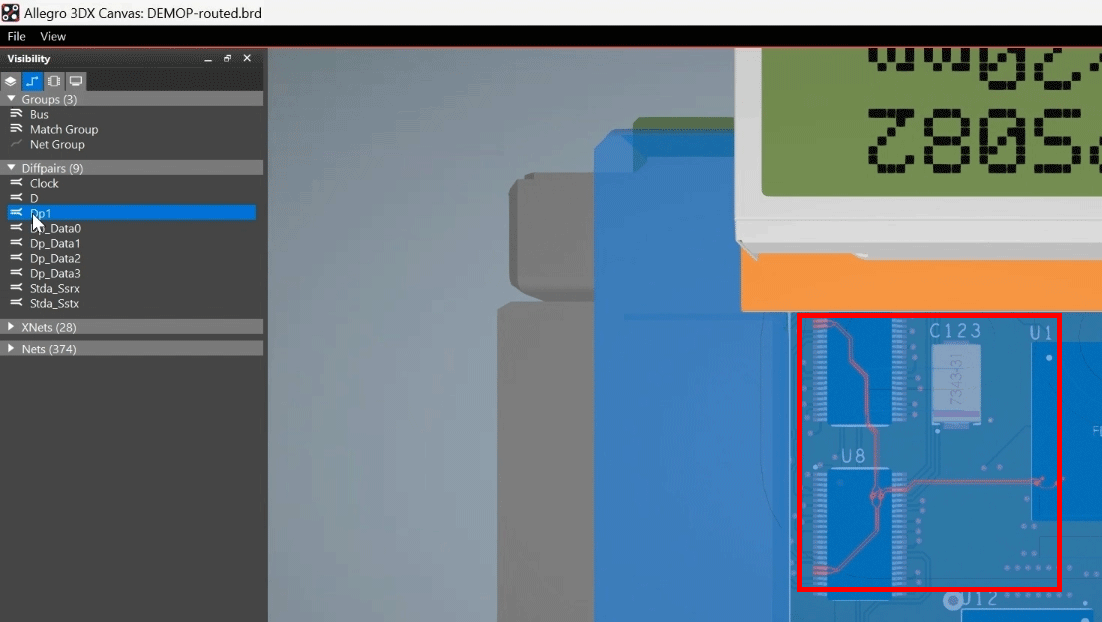The width and height of the screenshot is (1102, 622).
Task: Expand the XNets (28) section
Action: pos(11,327)
